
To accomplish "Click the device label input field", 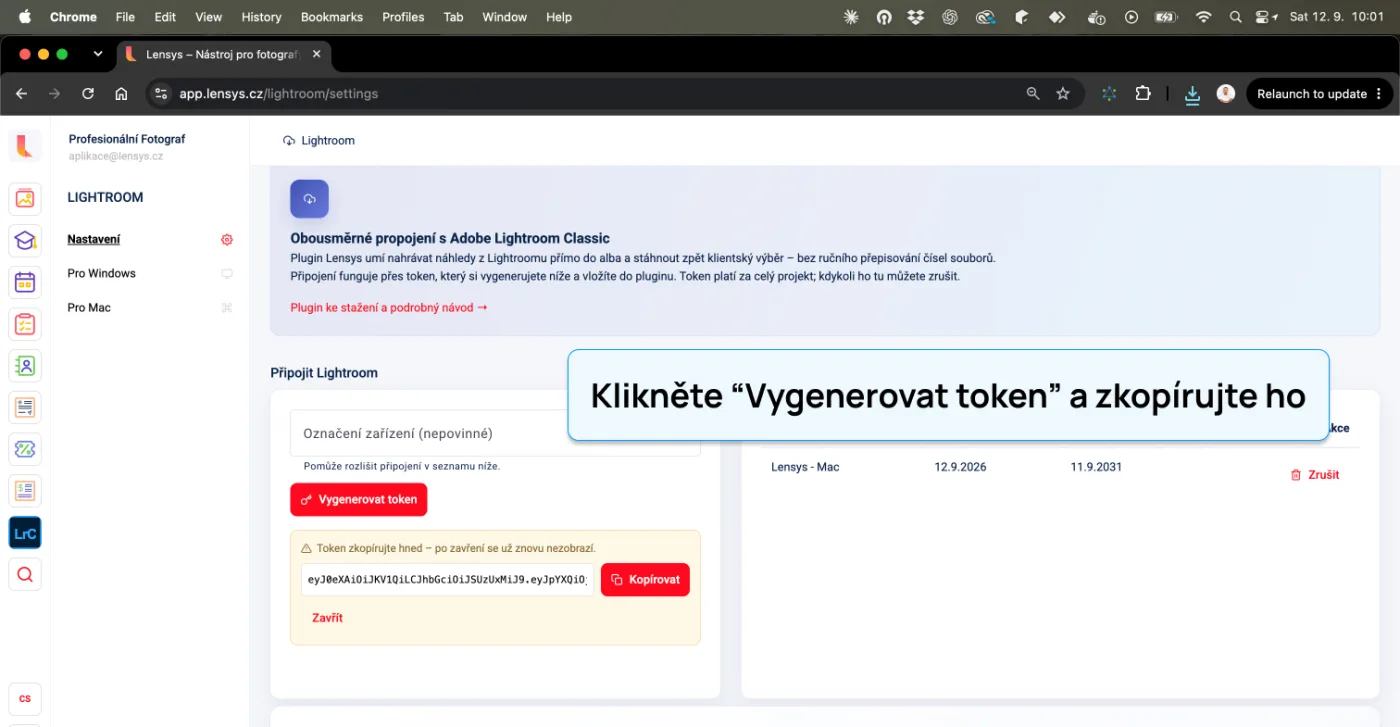I will pos(495,433).
